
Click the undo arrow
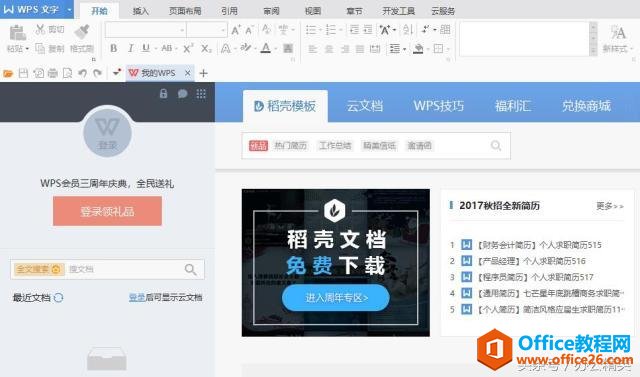tap(82, 73)
